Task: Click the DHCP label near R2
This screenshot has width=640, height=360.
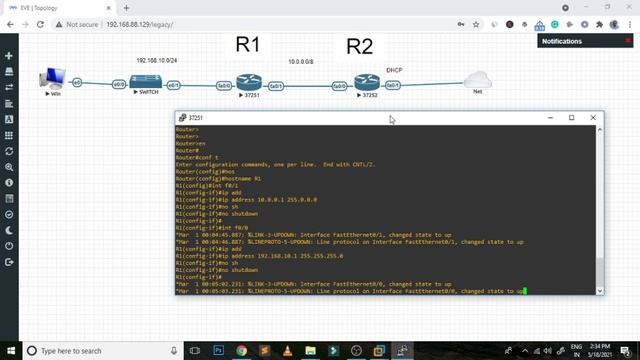Action: click(394, 70)
